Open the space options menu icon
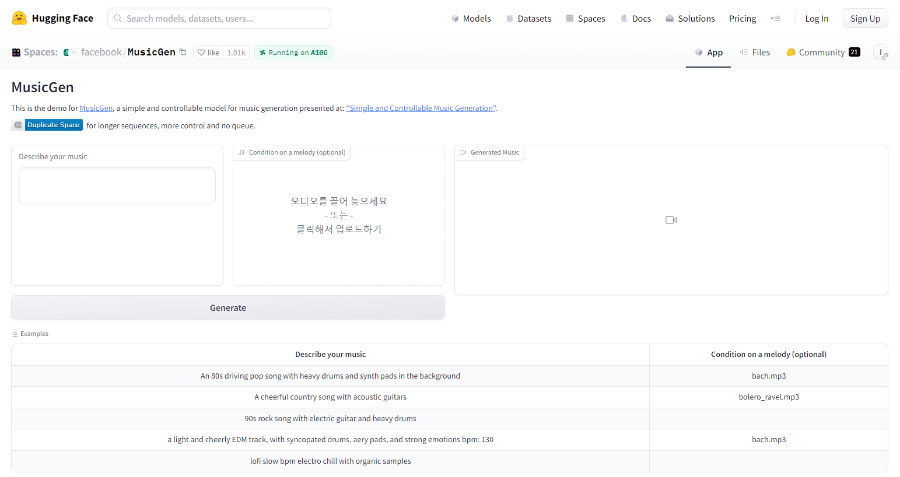The image size is (900, 477). [882, 52]
